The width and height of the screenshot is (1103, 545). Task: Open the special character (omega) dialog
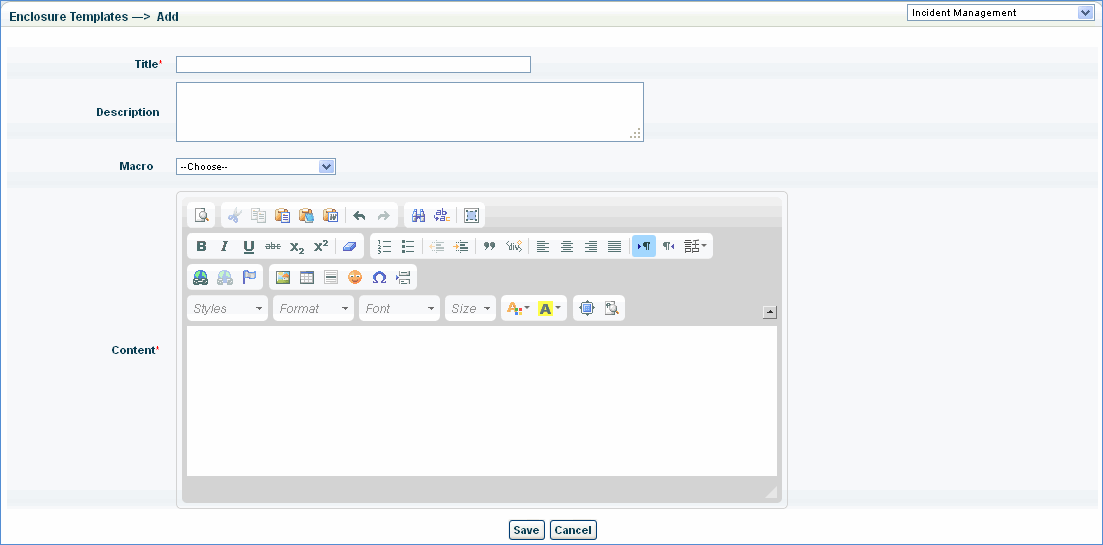pyautogui.click(x=379, y=278)
